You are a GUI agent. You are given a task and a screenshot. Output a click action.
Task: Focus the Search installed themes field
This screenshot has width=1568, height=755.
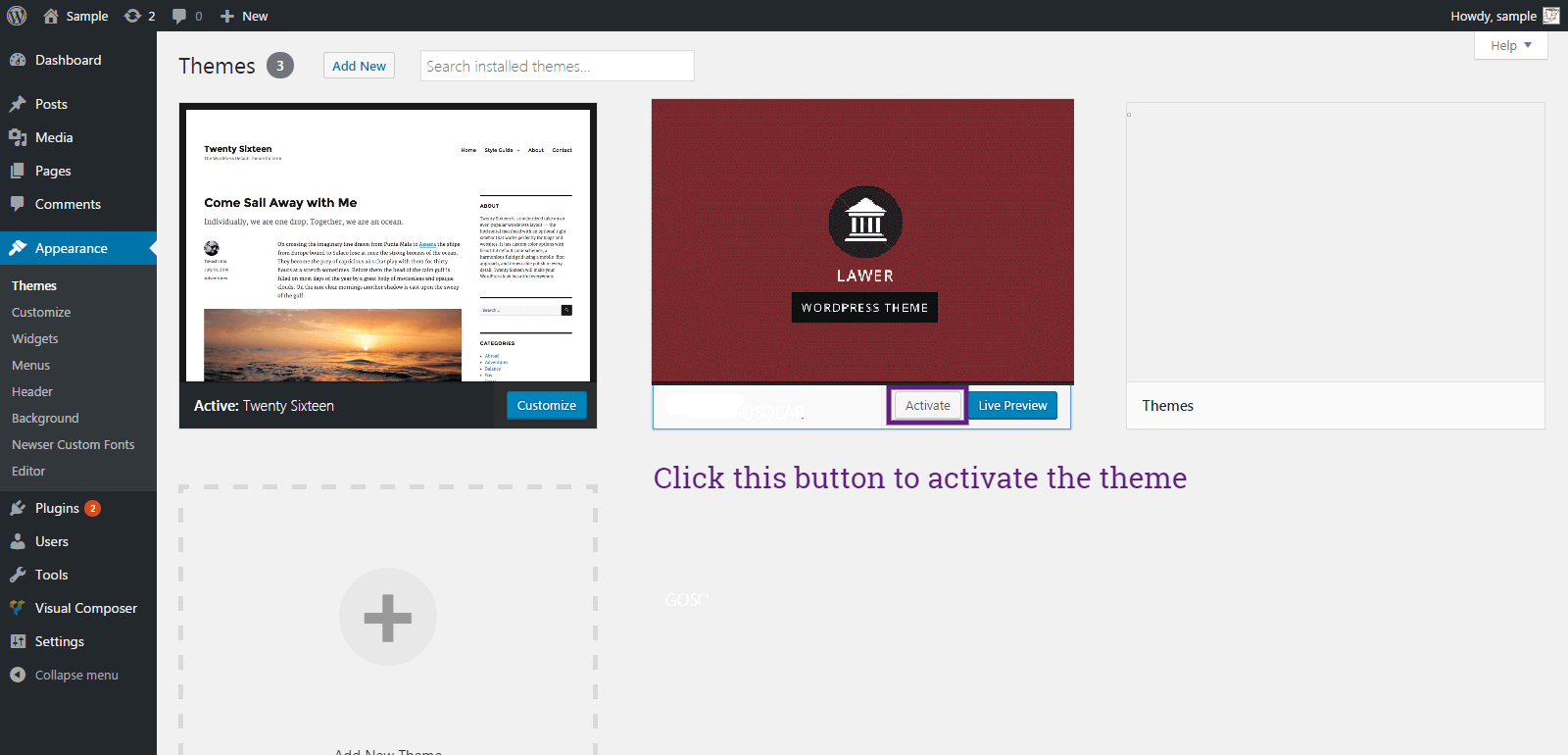pos(557,66)
